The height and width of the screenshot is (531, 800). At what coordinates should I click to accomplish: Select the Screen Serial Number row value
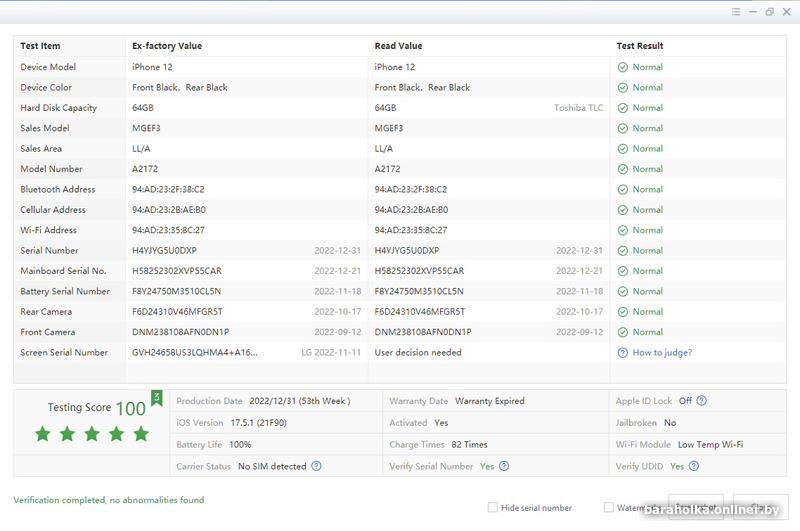click(194, 353)
